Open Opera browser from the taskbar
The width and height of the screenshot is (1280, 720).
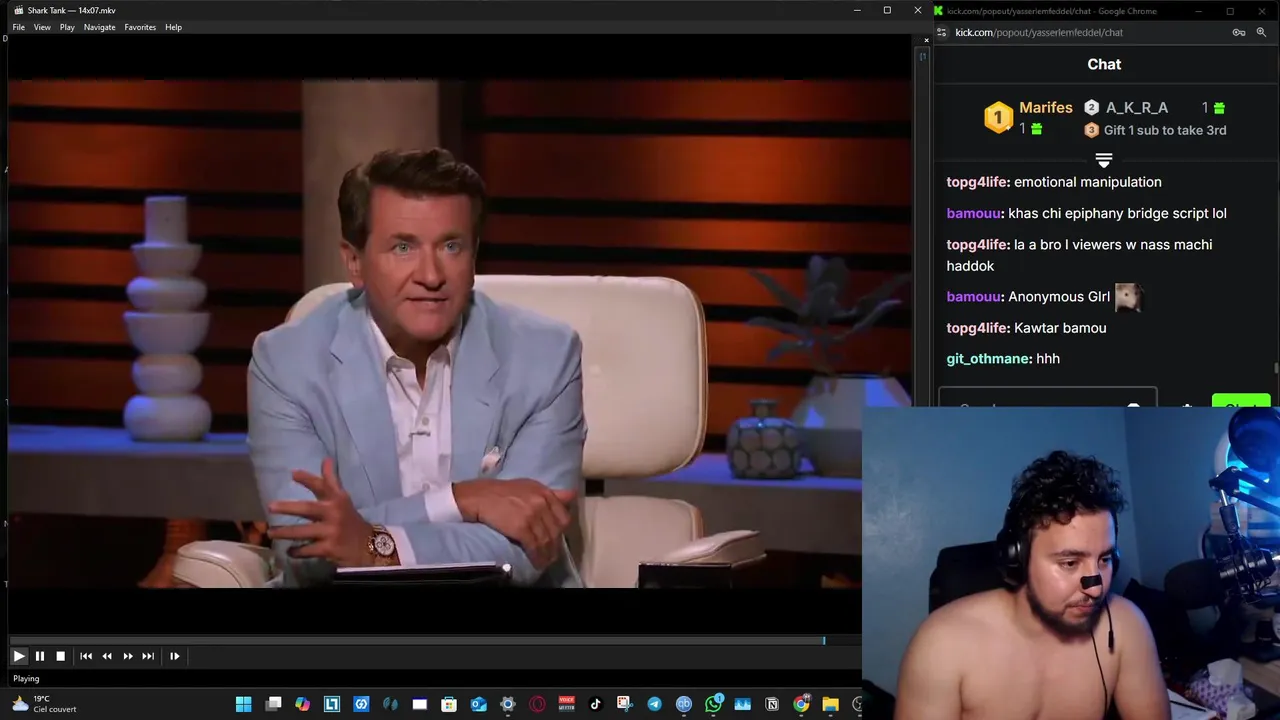[537, 704]
